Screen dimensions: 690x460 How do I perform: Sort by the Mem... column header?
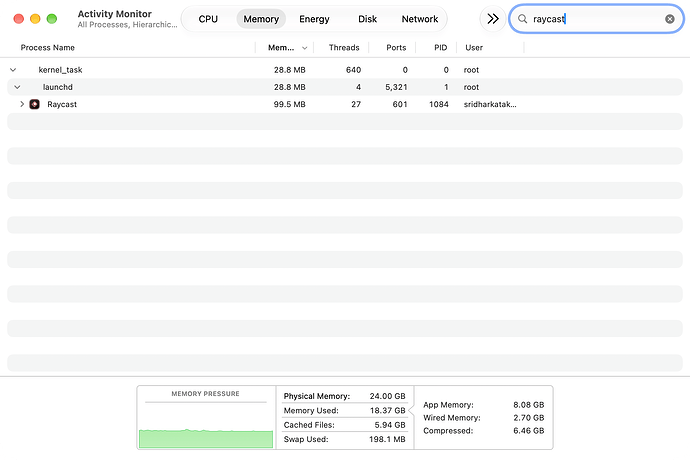tap(281, 48)
